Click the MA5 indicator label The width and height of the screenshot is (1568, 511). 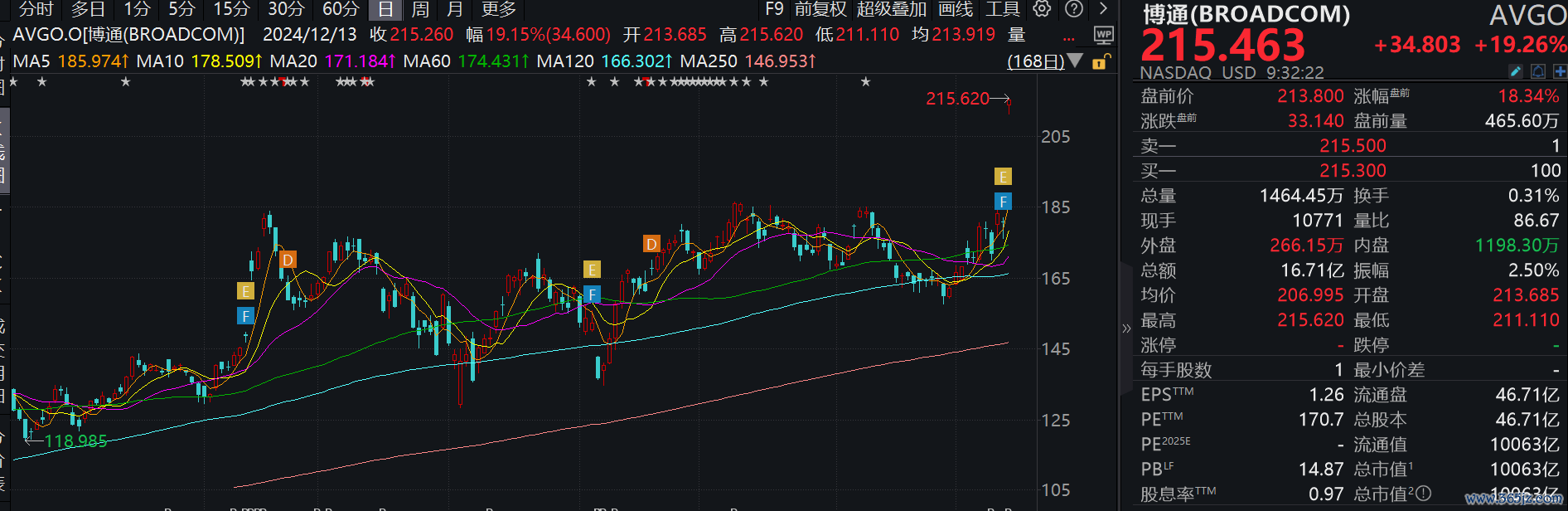[x=31, y=61]
